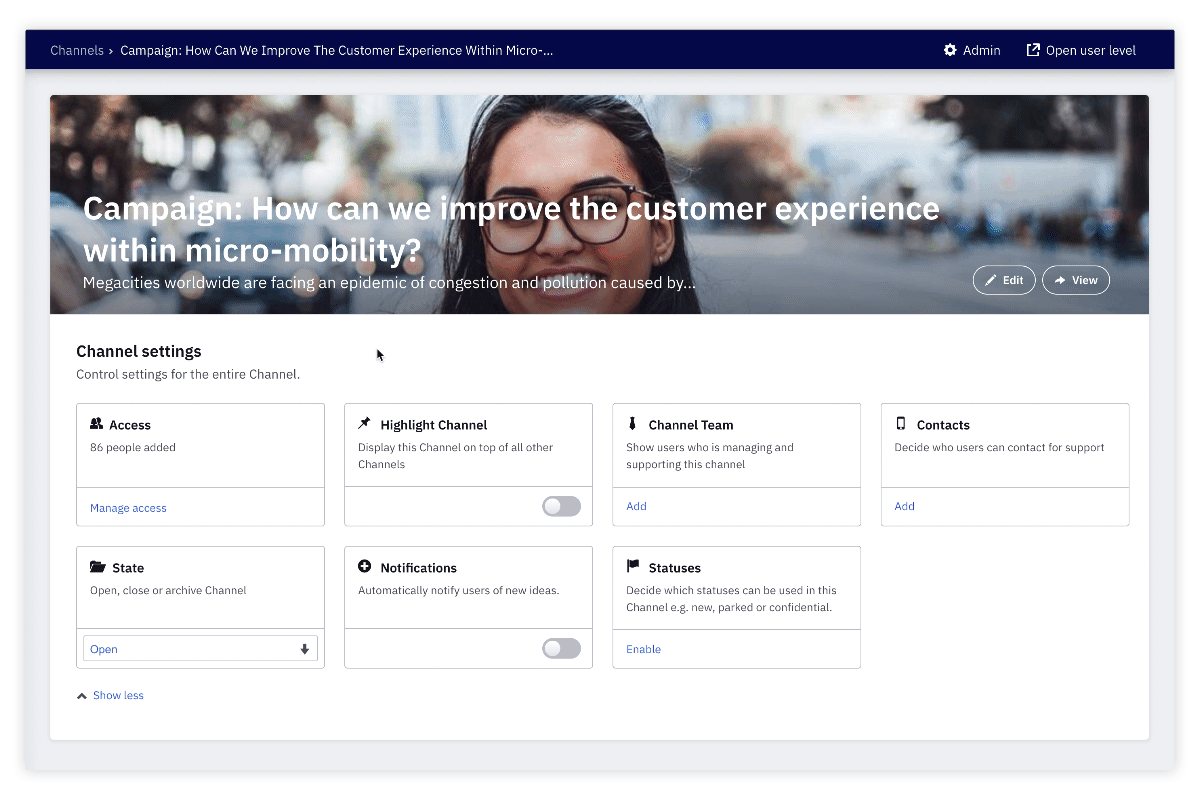The height and width of the screenshot is (800, 1200).
Task: Click Add under Contacts
Action: coord(904,506)
